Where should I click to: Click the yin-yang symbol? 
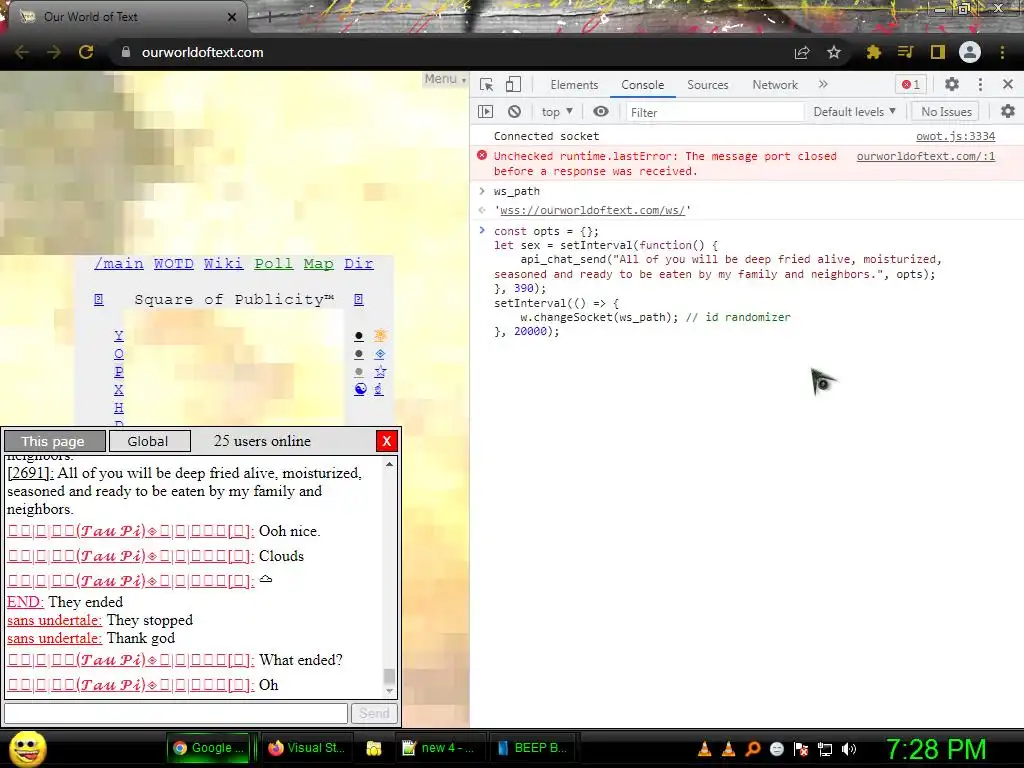(360, 389)
